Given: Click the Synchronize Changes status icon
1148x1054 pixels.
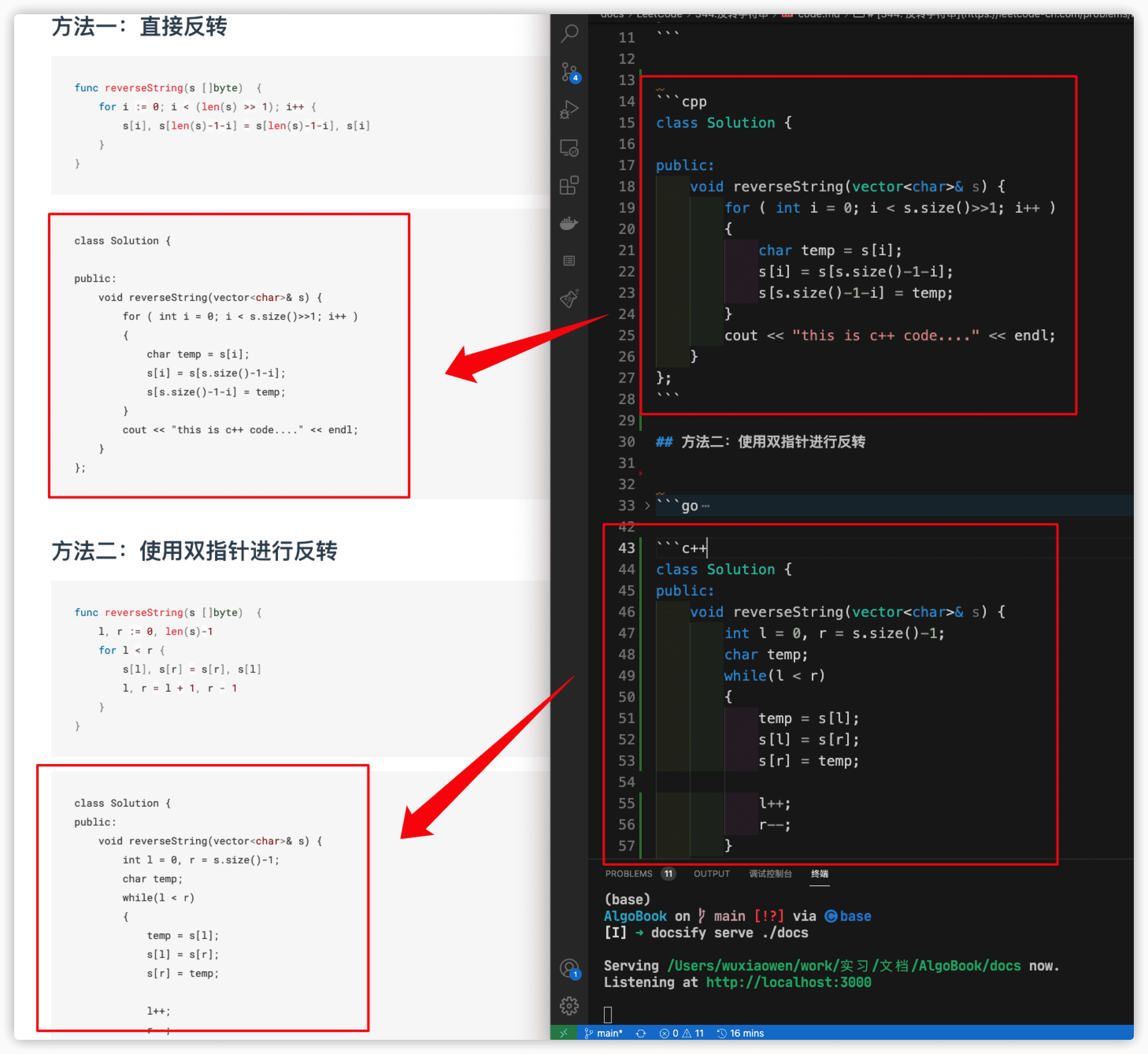Looking at the screenshot, I should click(x=641, y=1034).
